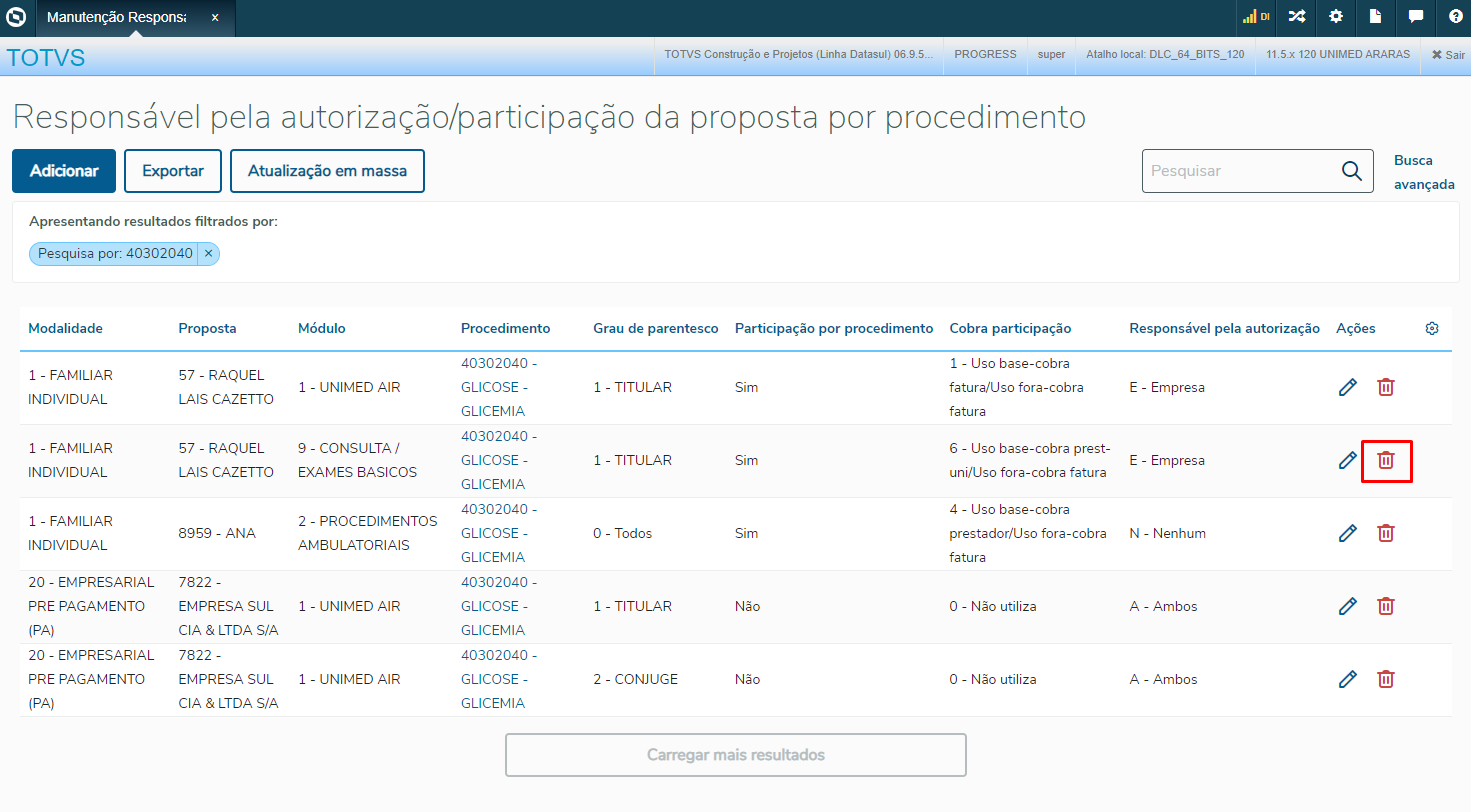The width and height of the screenshot is (1471, 812).
Task: Click the Proposta column header
Action: click(207, 329)
